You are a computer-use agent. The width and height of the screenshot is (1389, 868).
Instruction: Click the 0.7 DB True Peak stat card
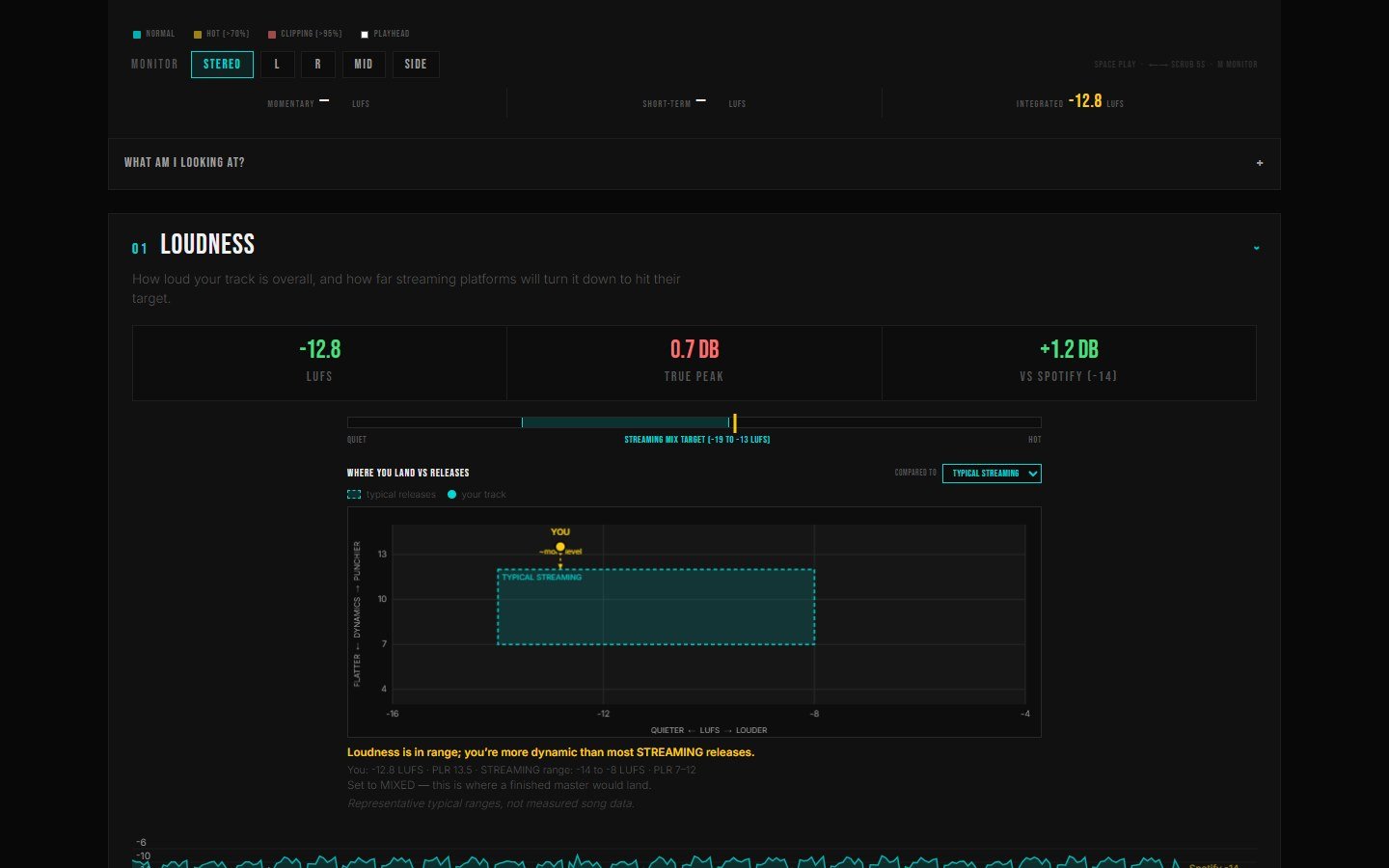(x=694, y=363)
